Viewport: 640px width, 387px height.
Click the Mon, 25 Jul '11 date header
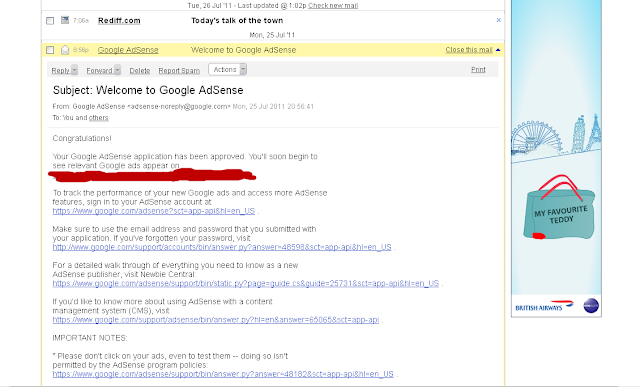[x=272, y=35]
